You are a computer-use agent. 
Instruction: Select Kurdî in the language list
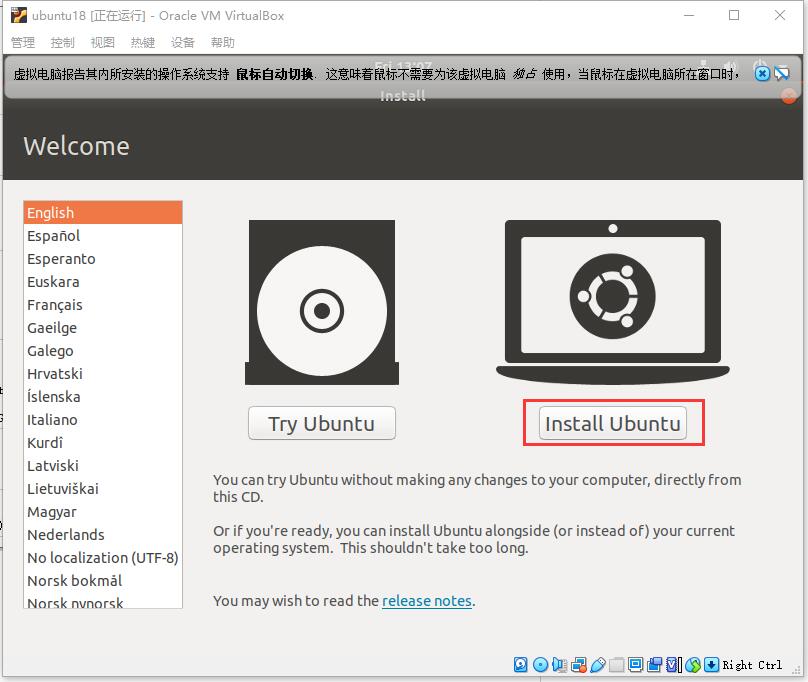click(x=103, y=442)
